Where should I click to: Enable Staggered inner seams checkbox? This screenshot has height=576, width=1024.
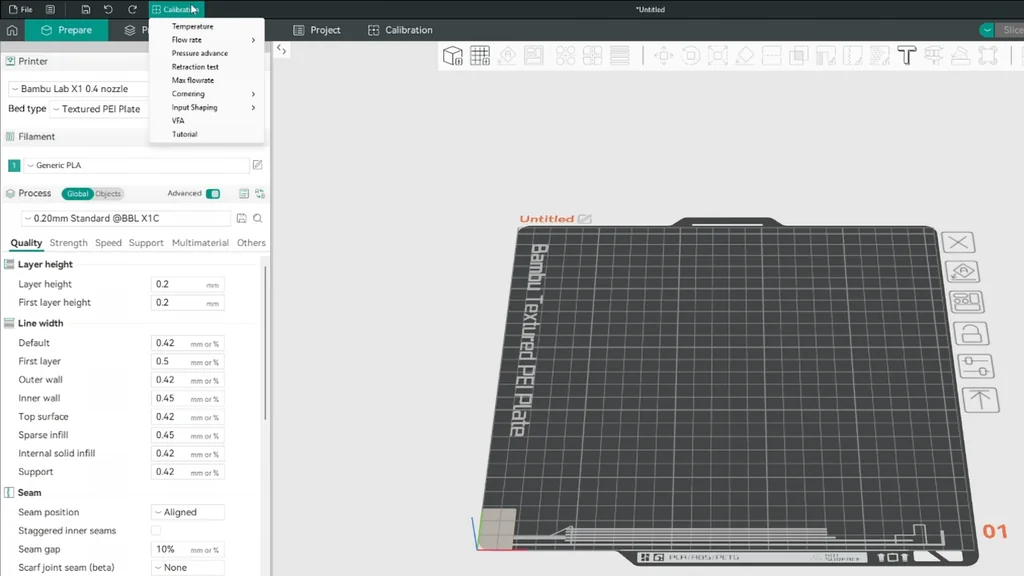(155, 530)
